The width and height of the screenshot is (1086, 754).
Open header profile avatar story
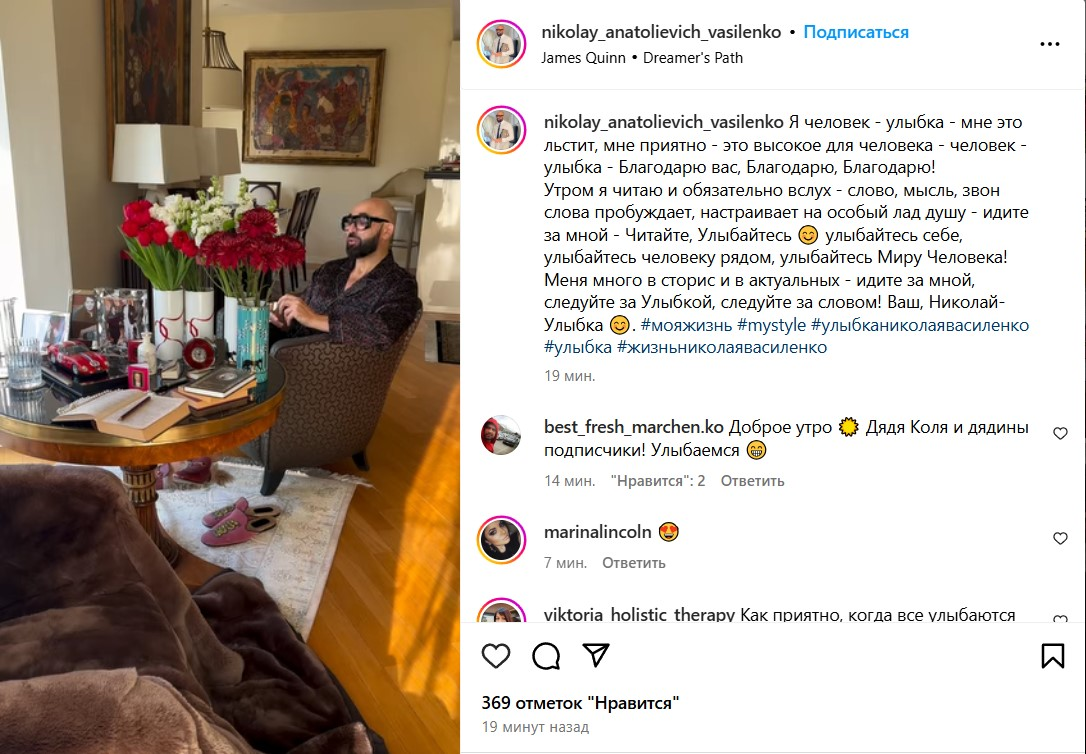tap(501, 44)
